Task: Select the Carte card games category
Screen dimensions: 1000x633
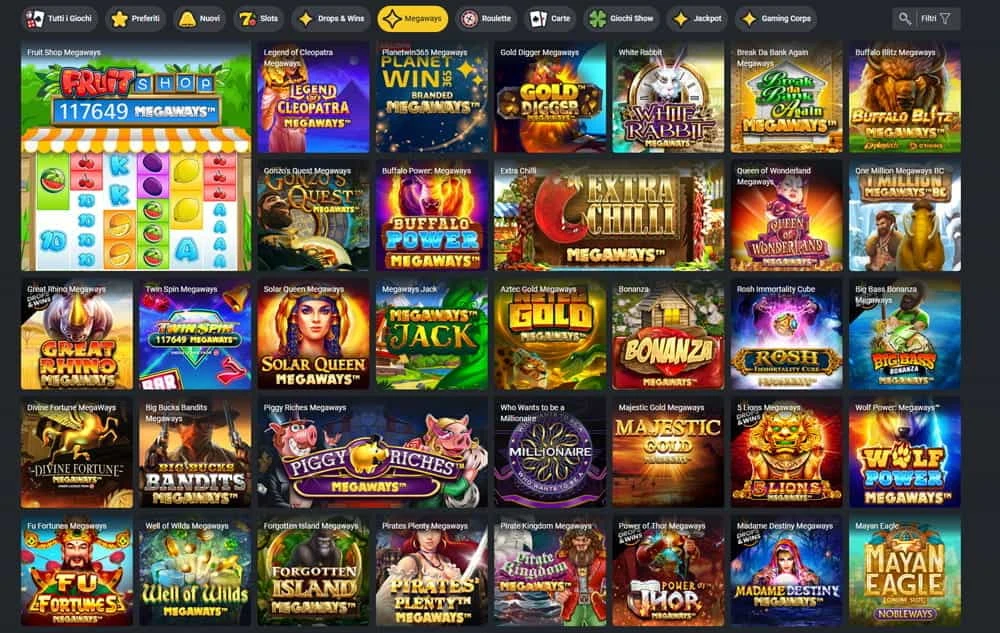Action: point(550,19)
